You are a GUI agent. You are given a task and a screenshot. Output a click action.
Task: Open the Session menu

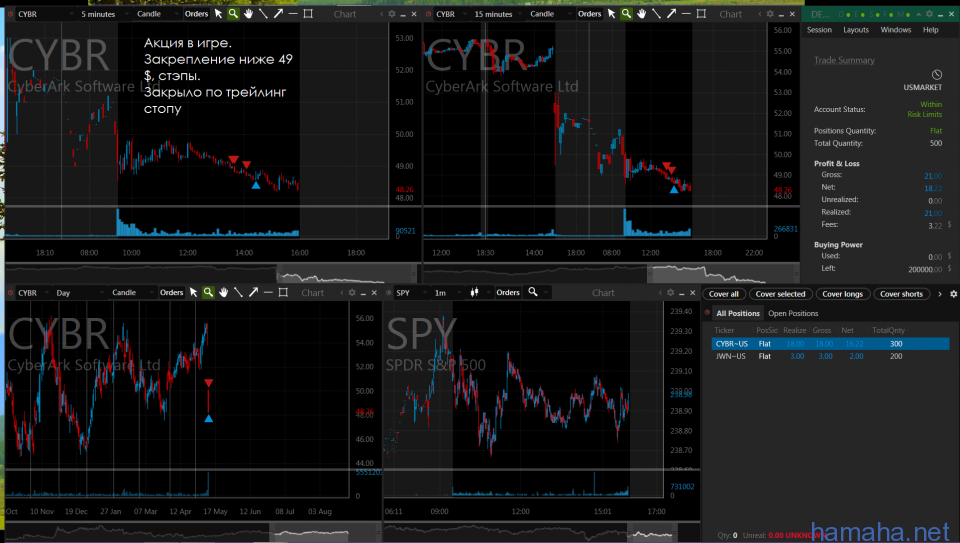(x=819, y=29)
